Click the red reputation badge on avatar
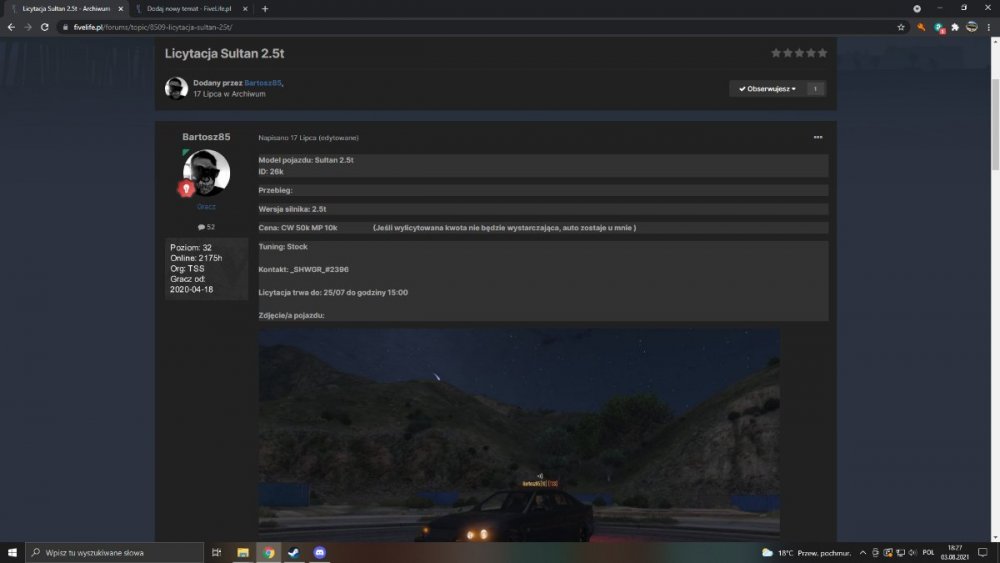The width and height of the screenshot is (1000, 563). click(186, 188)
